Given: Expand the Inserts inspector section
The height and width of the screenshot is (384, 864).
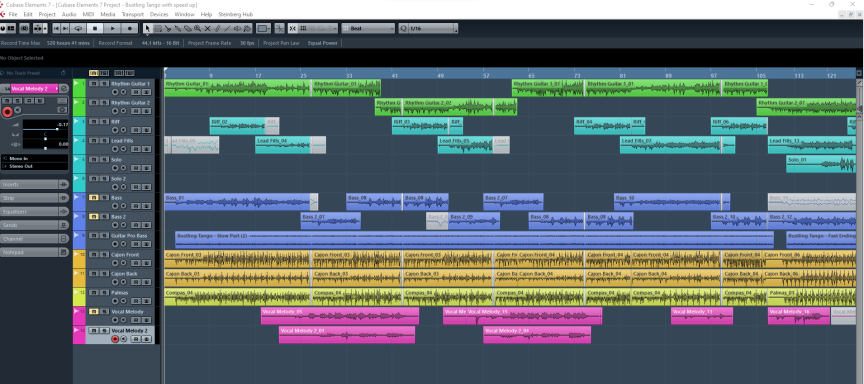Looking at the screenshot, I should click(x=34, y=185).
